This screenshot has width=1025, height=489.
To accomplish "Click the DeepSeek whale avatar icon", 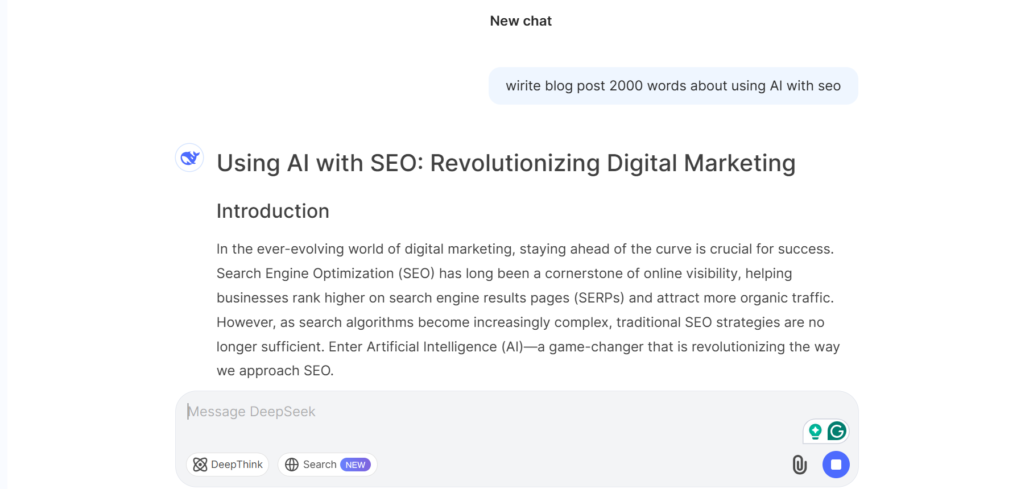I will [x=190, y=158].
